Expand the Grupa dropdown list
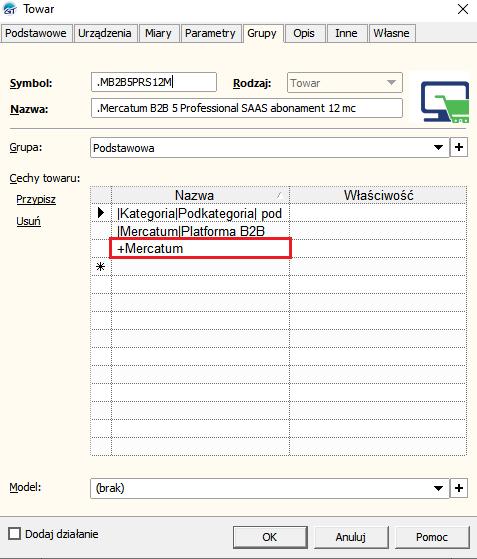477x559 pixels. [438, 148]
